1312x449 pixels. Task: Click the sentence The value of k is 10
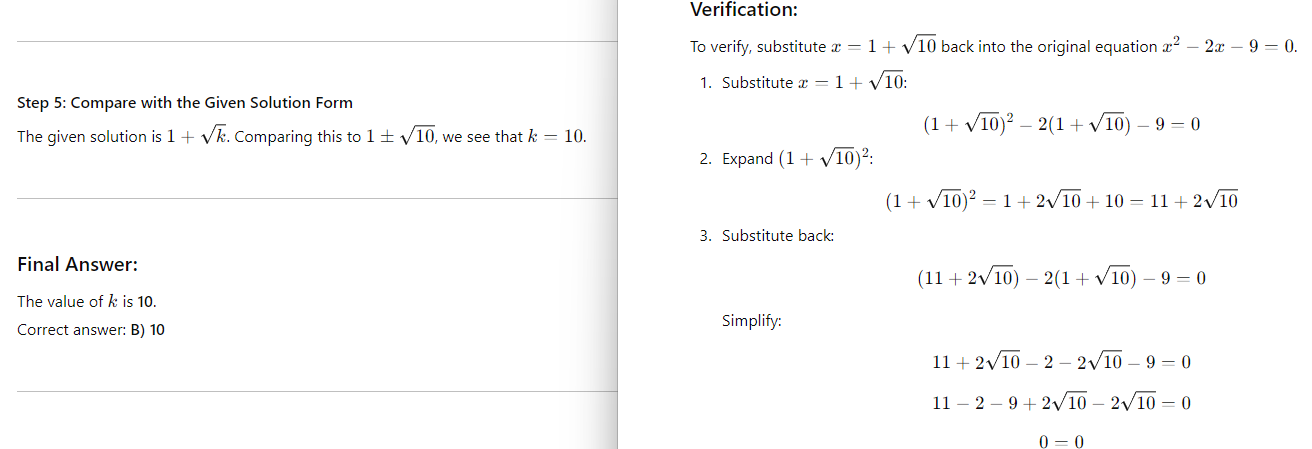click(x=87, y=302)
